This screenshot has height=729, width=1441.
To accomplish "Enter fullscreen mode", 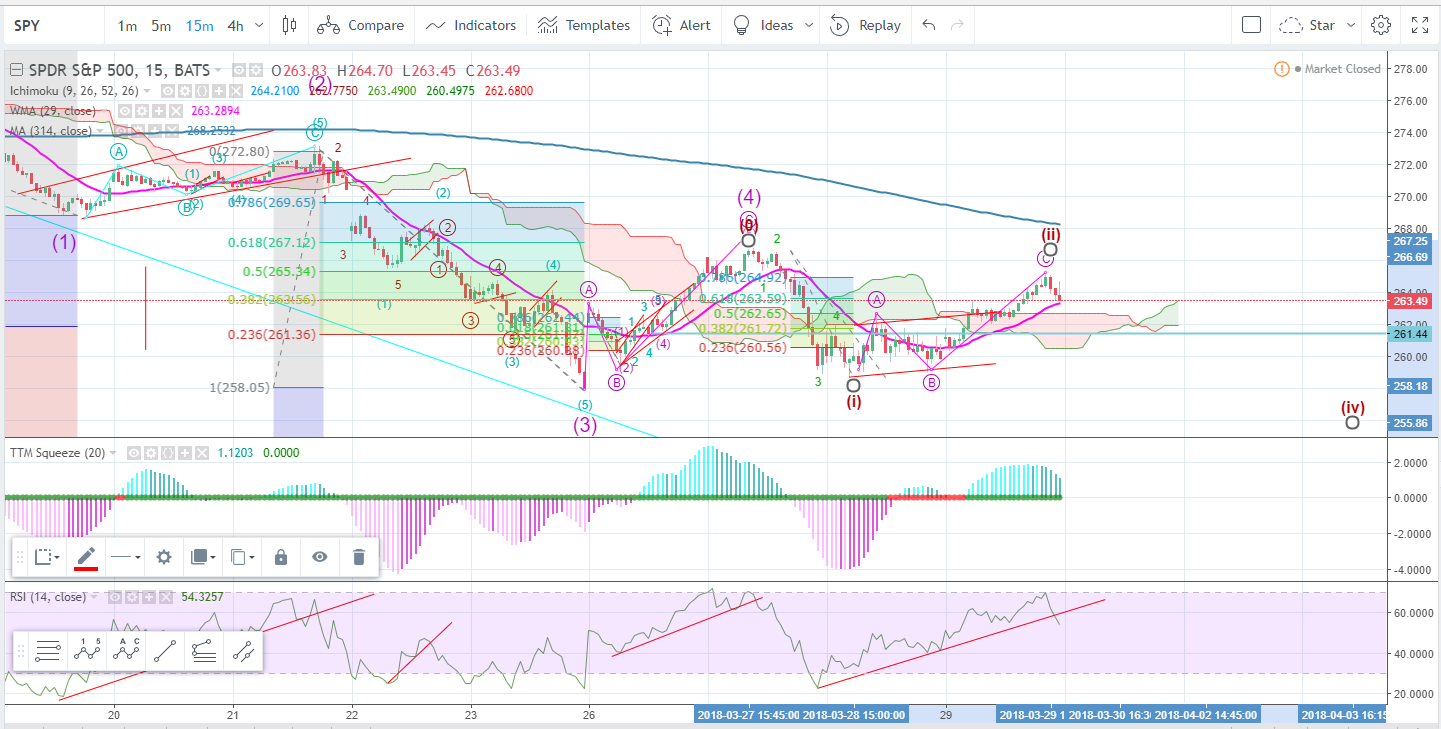I will tap(1420, 25).
